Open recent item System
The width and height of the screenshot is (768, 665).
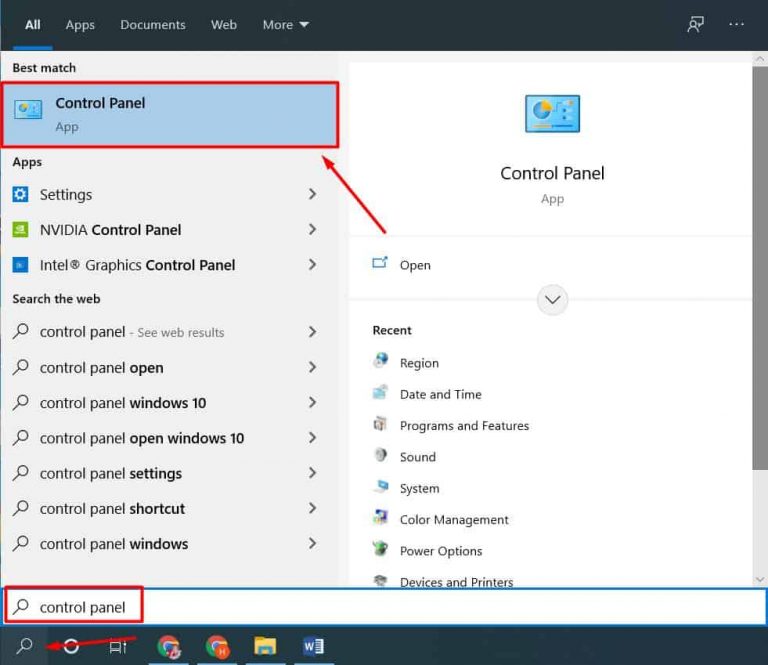419,488
